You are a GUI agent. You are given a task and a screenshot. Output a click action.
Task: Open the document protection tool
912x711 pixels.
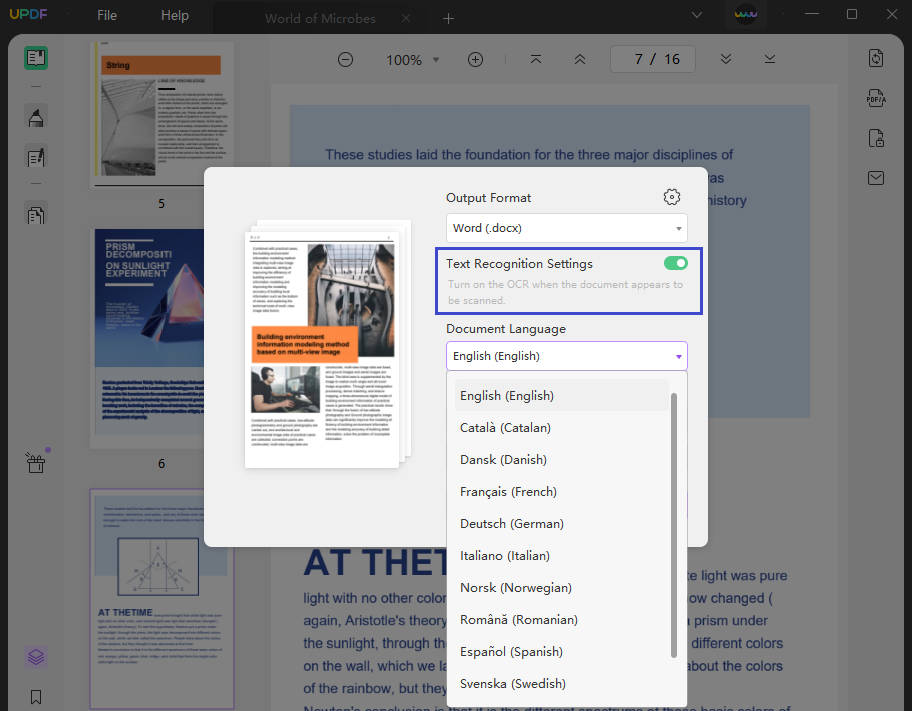coord(876,138)
